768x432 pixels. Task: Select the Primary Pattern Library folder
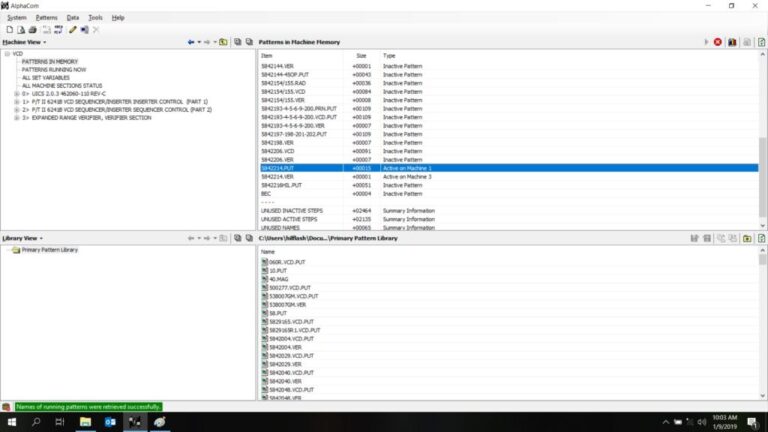(x=49, y=250)
